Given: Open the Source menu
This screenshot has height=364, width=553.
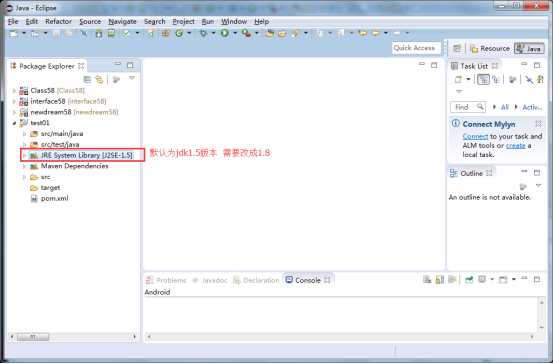Looking at the screenshot, I should coord(90,22).
